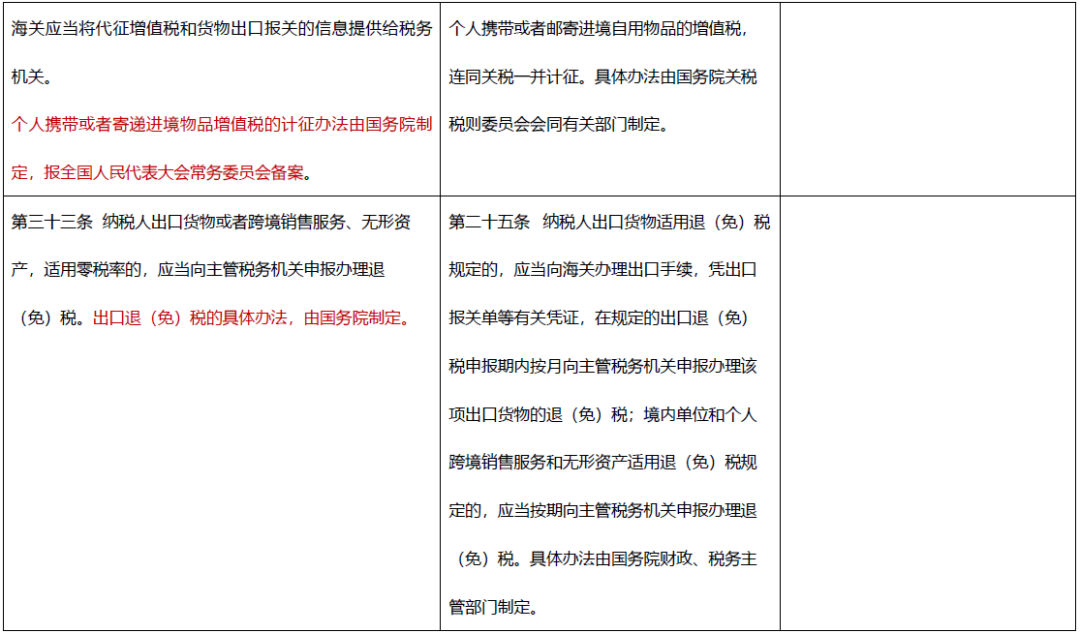The width and height of the screenshot is (1080, 633).
Task: Click the line starting '跨境销售服务和无形资产'
Action: (603, 463)
